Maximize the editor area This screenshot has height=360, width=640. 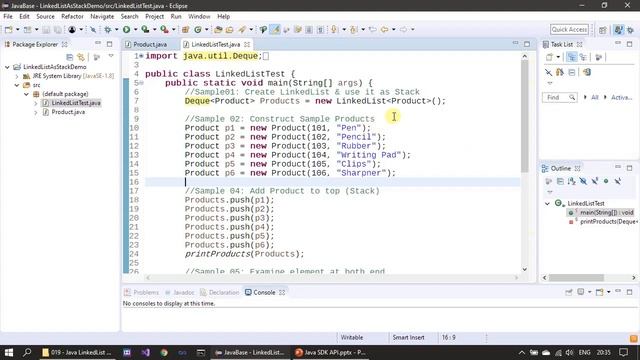tap(527, 44)
